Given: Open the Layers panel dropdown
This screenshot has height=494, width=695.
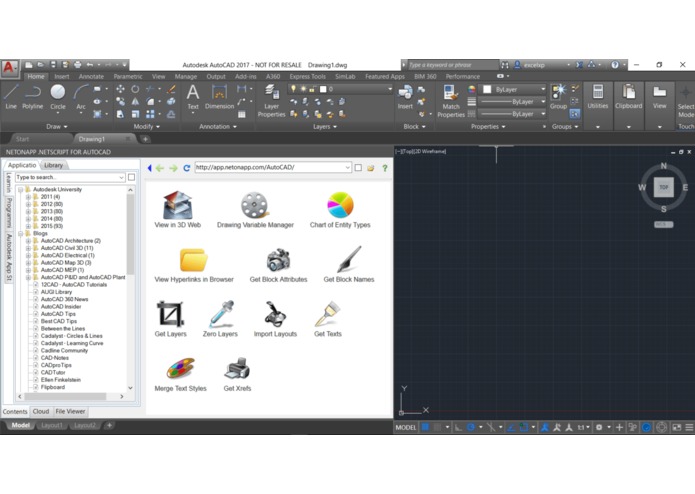Looking at the screenshot, I should pyautogui.click(x=325, y=127).
